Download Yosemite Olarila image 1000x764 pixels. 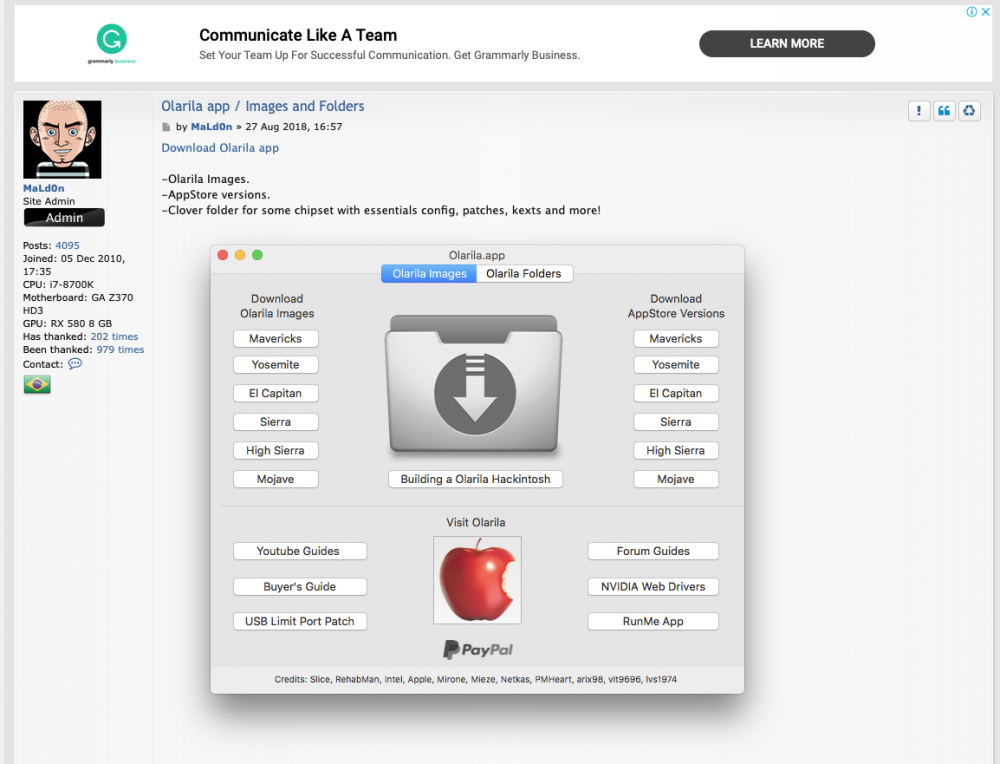coord(276,365)
